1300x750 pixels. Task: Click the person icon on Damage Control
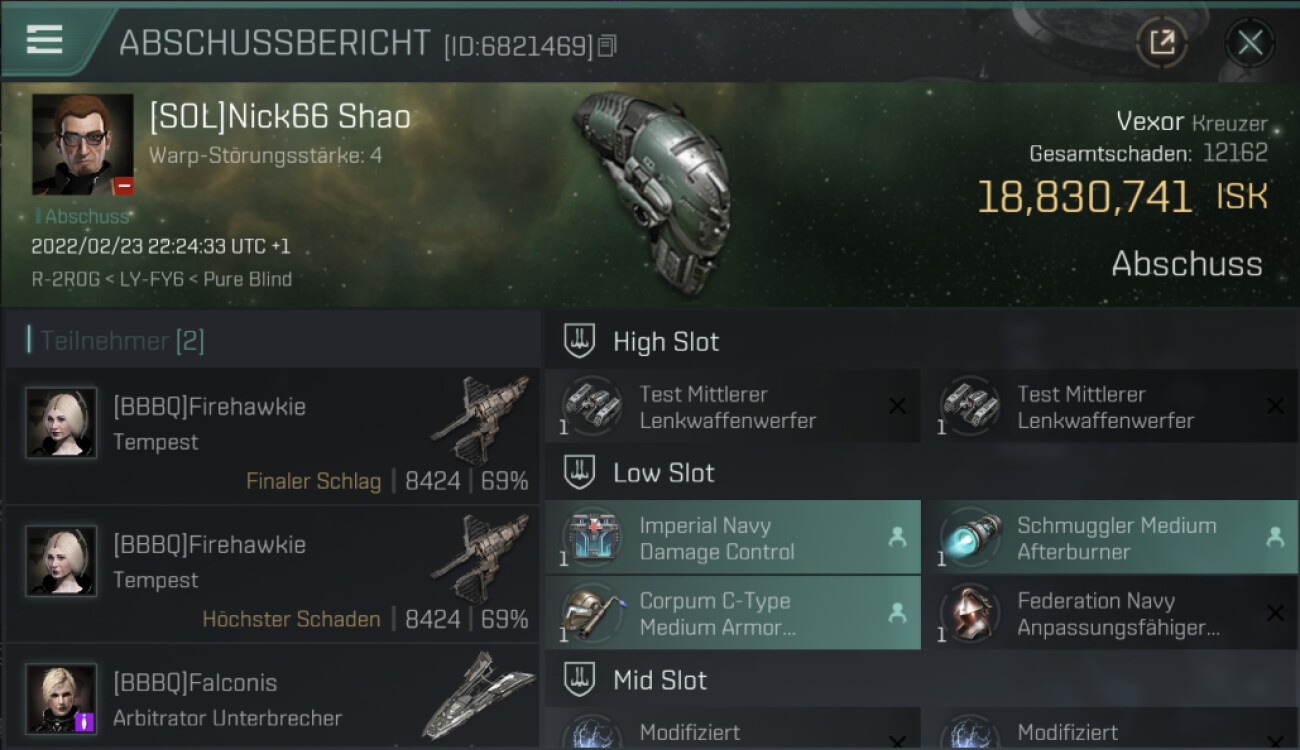click(897, 538)
